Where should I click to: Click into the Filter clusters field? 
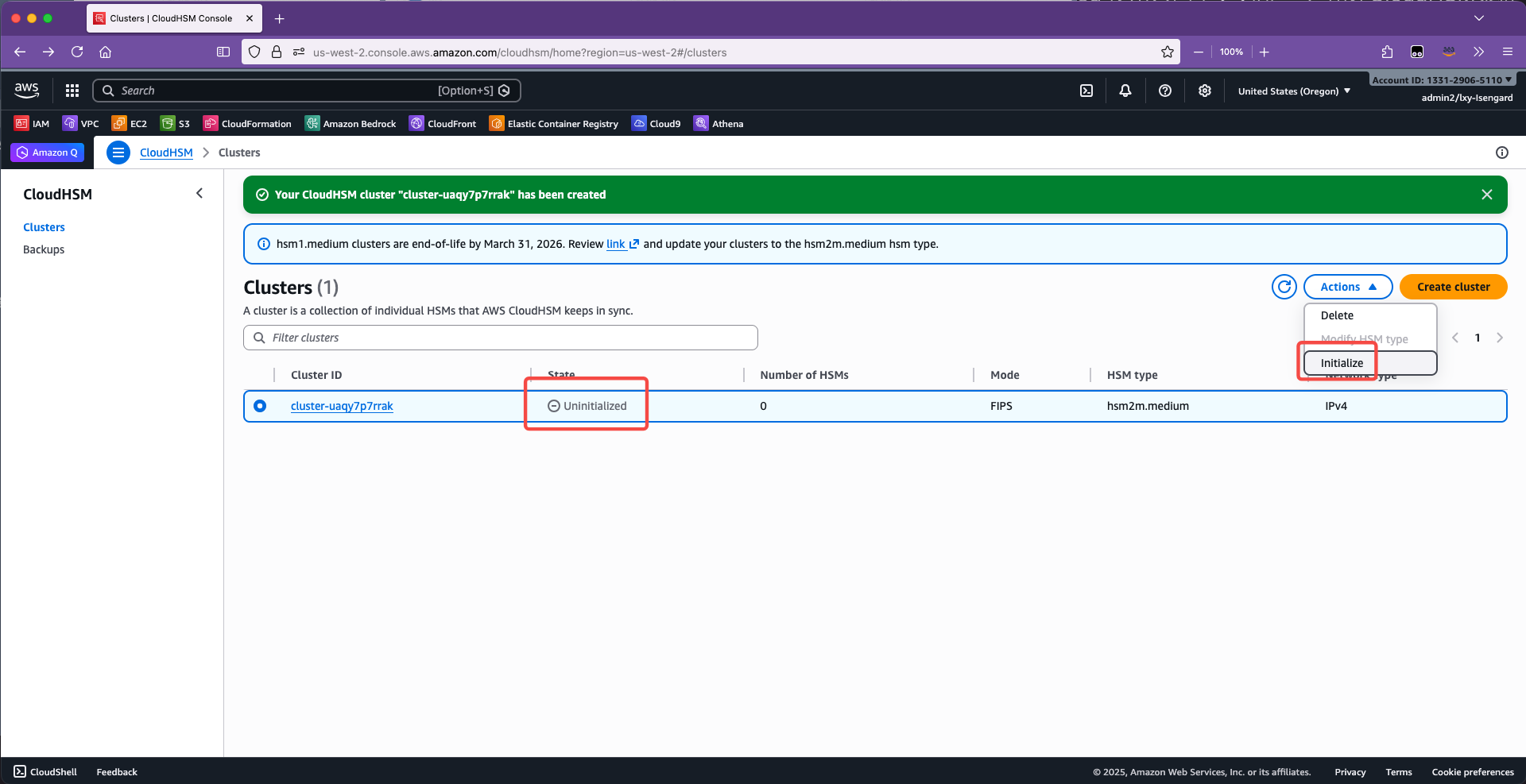point(501,338)
